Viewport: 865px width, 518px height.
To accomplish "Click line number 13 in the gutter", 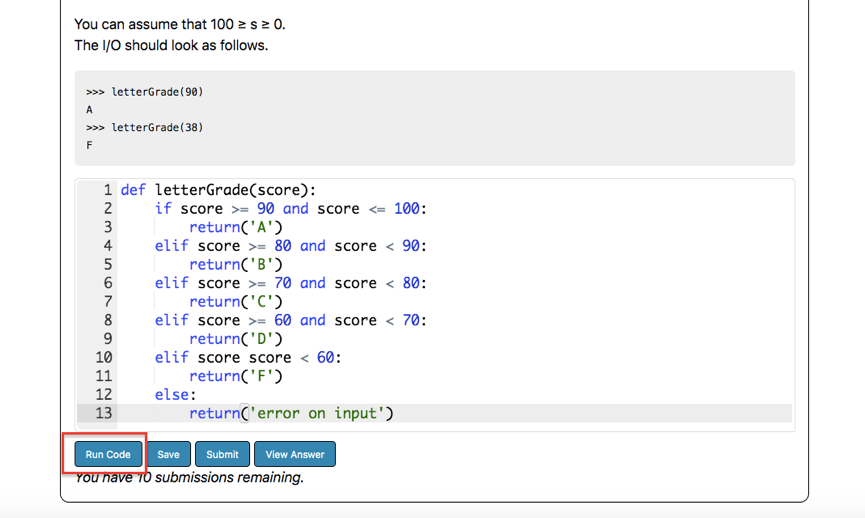I will (104, 413).
